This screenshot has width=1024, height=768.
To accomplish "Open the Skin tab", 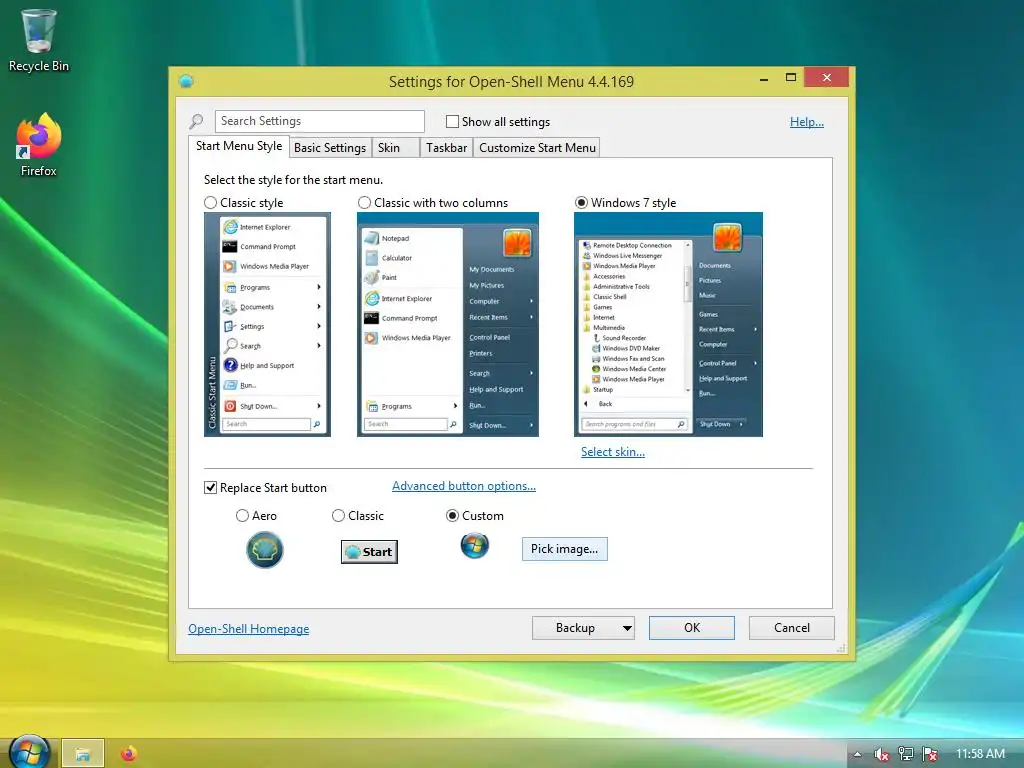I will pyautogui.click(x=395, y=148).
